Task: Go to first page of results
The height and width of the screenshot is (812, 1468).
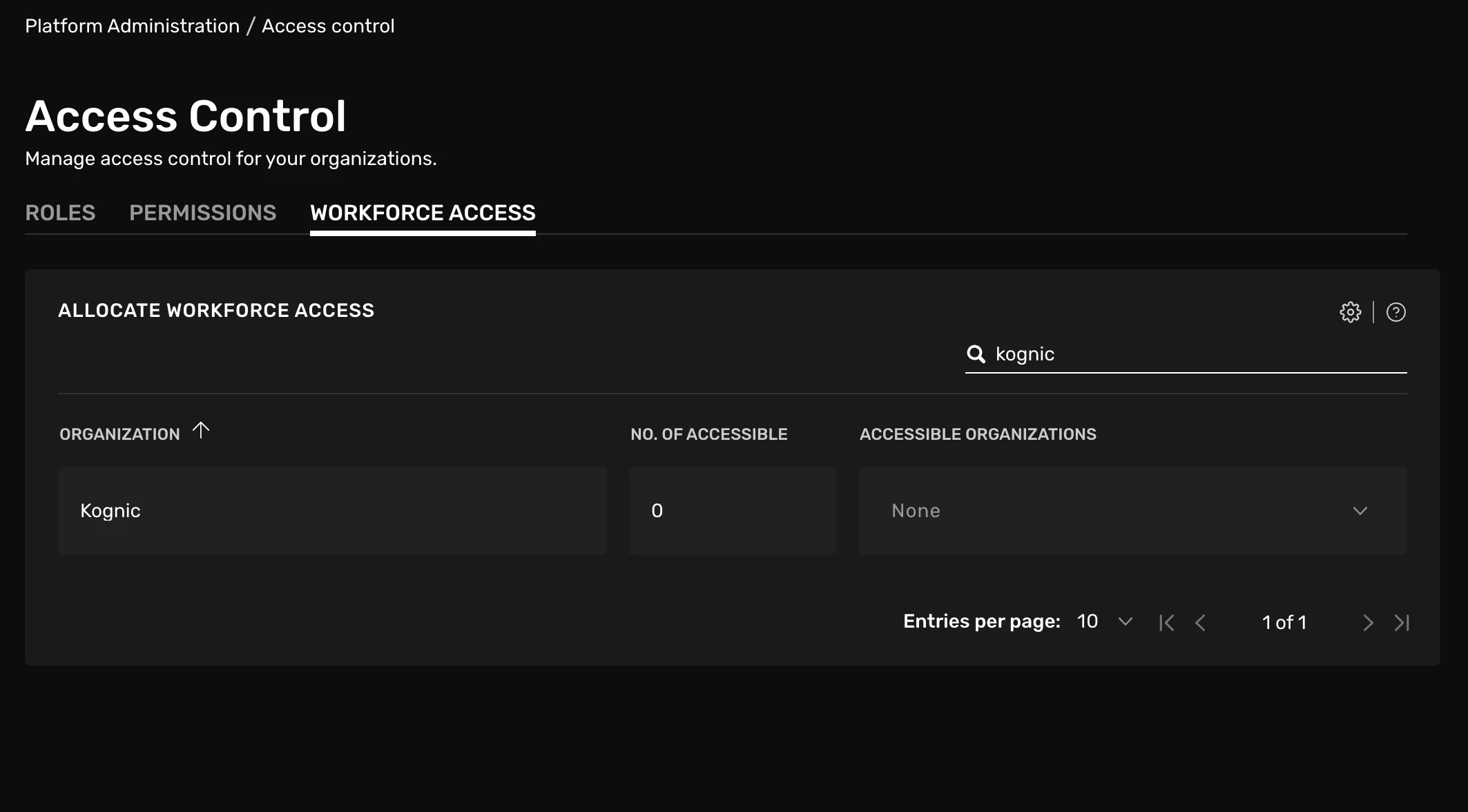Action: click(1167, 623)
